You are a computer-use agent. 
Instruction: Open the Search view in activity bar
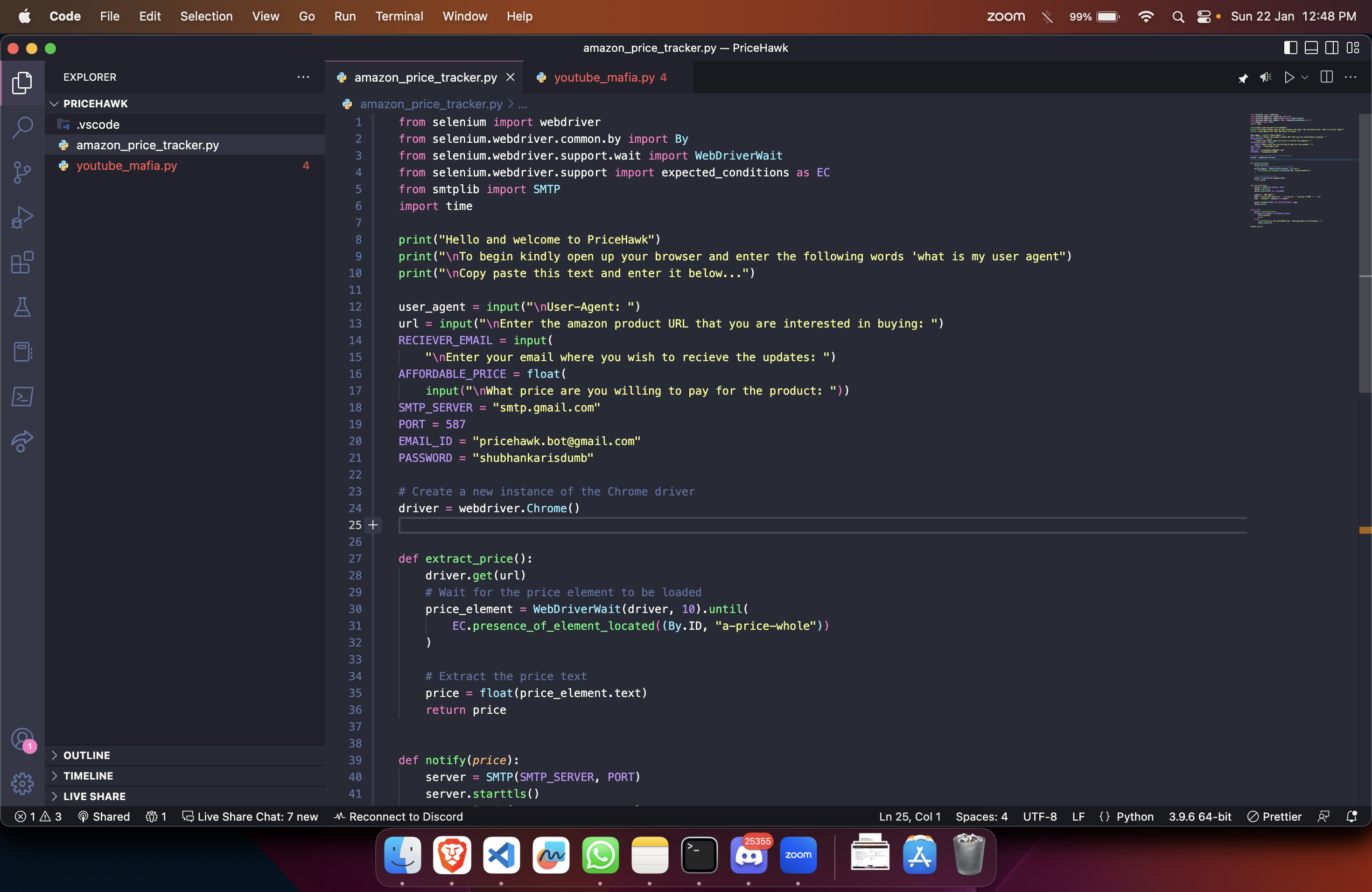22,127
